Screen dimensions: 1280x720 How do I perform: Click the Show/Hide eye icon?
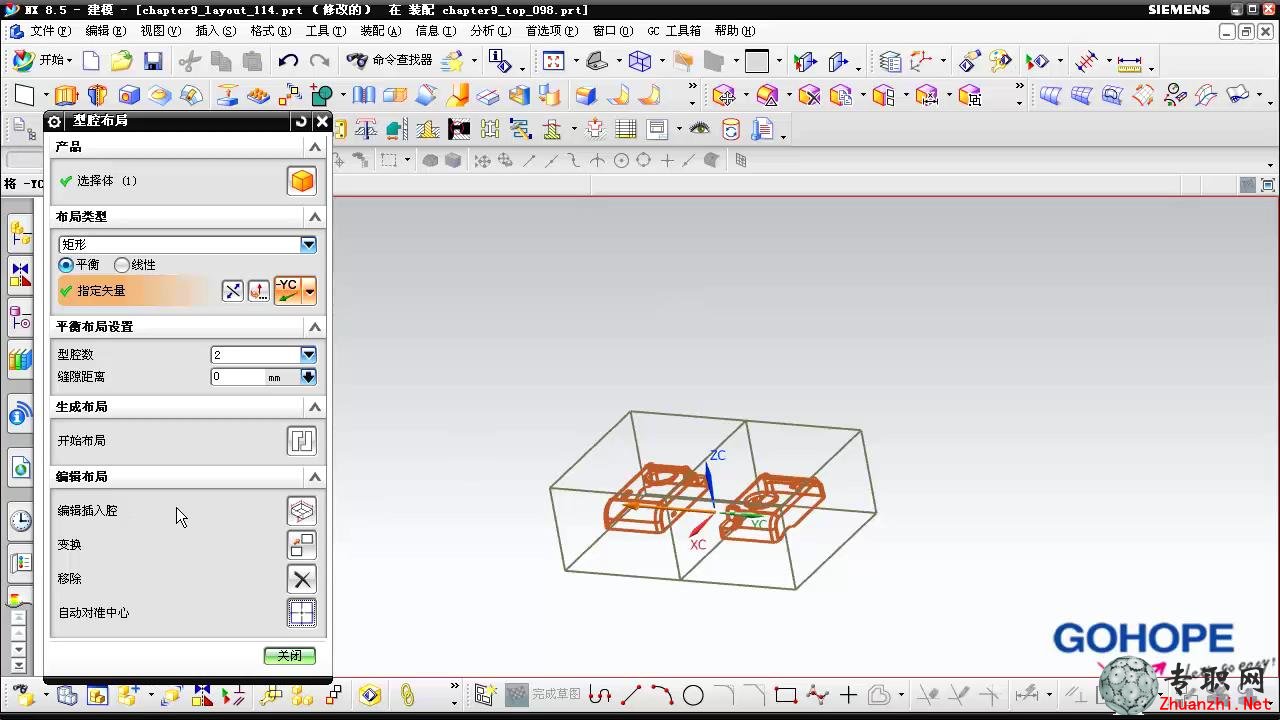coord(700,129)
